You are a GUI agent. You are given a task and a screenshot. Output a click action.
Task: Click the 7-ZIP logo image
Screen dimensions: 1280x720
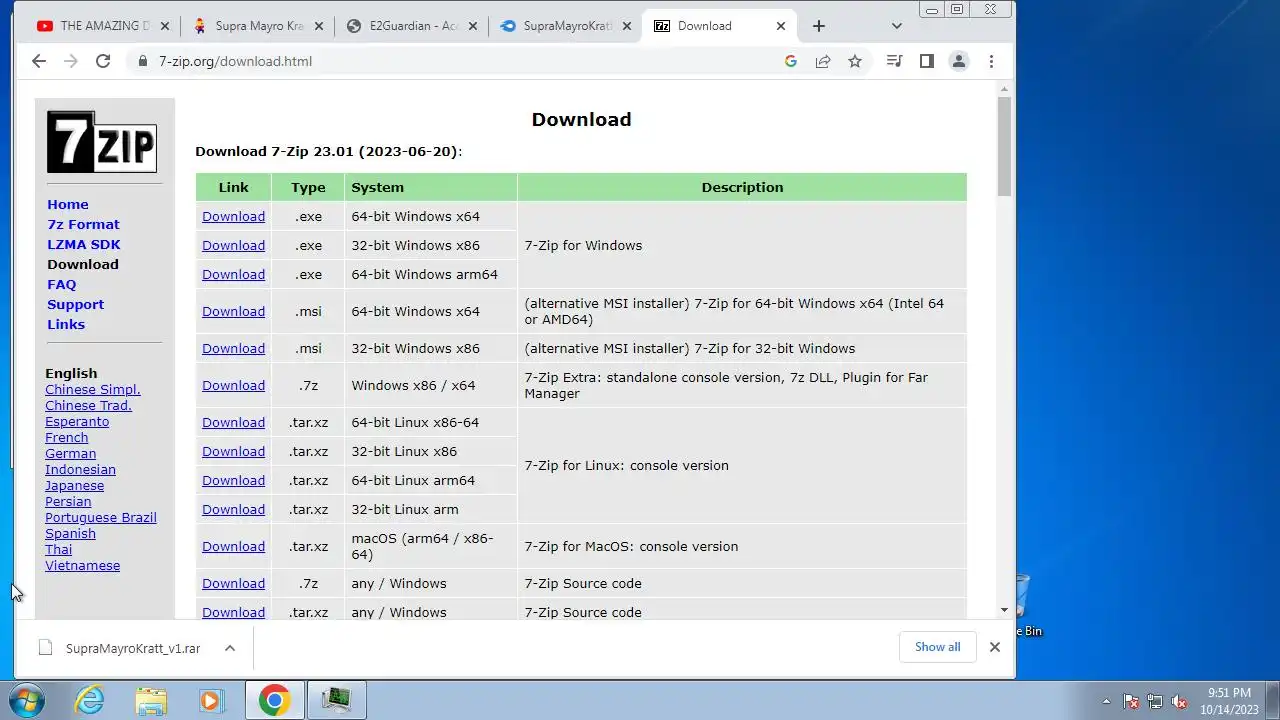(102, 142)
